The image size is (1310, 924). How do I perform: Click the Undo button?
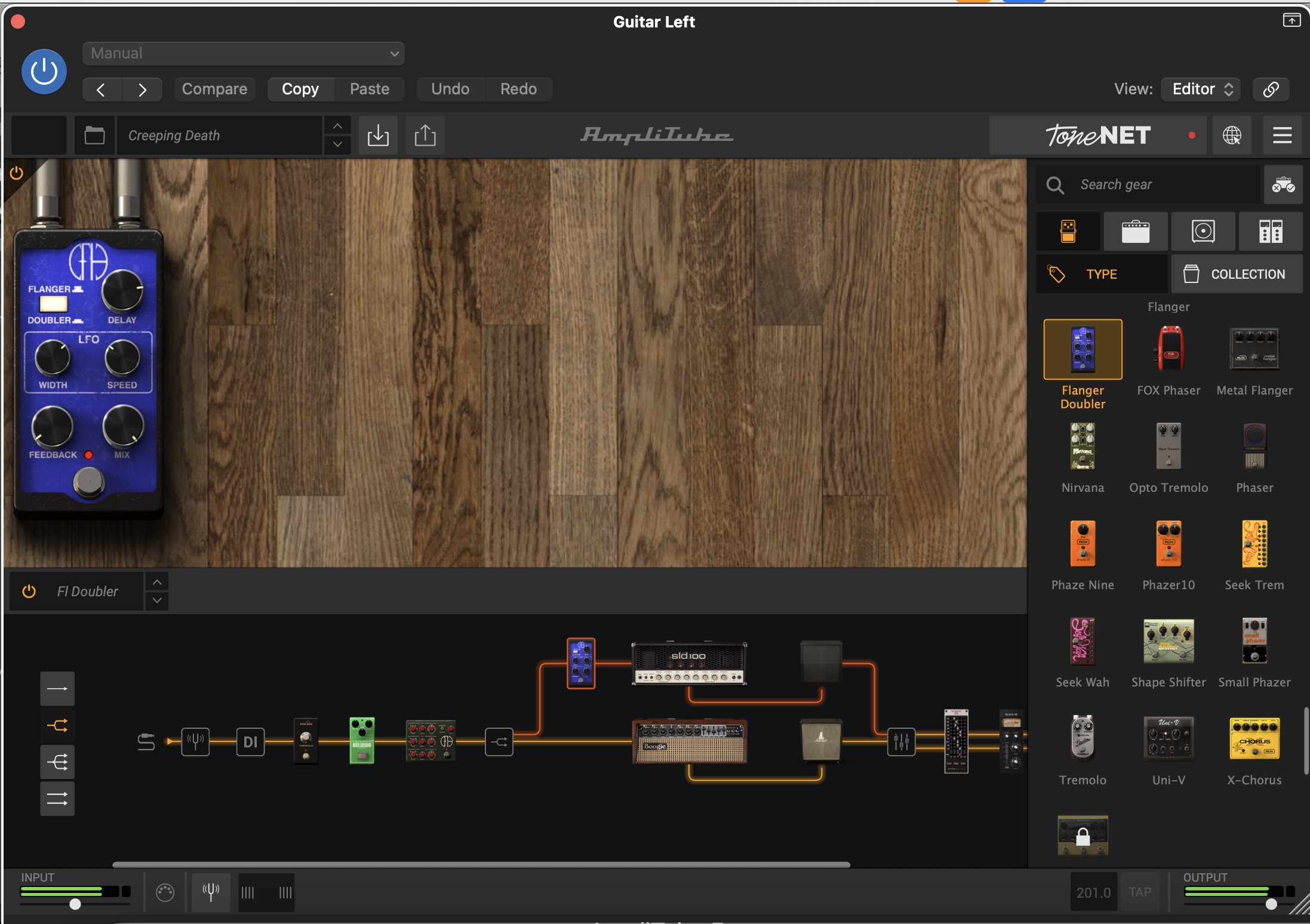[450, 90]
